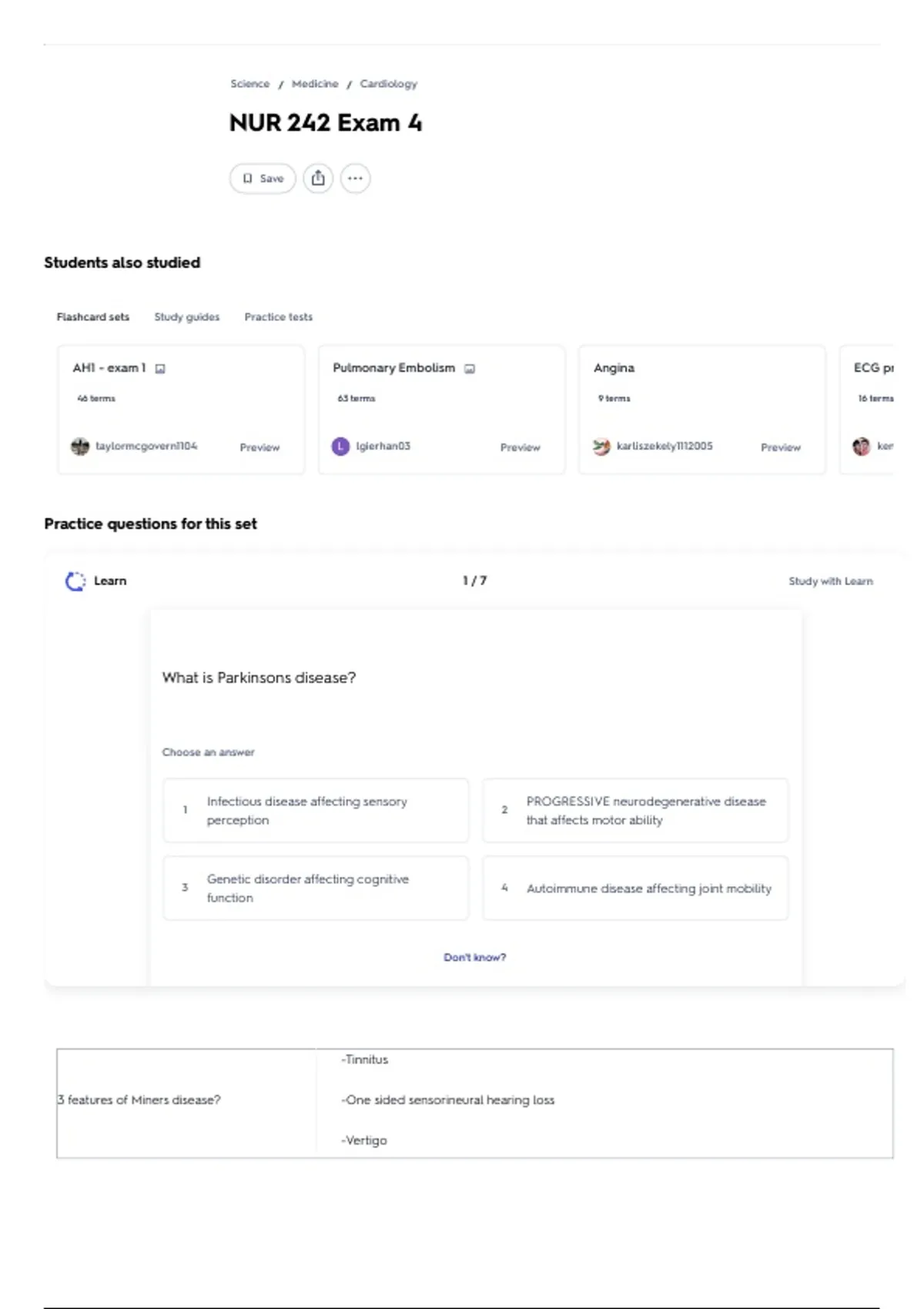Screen dimensions: 924x1309
Task: Click lgierhan03 purple avatar icon
Action: pyautogui.click(x=340, y=447)
